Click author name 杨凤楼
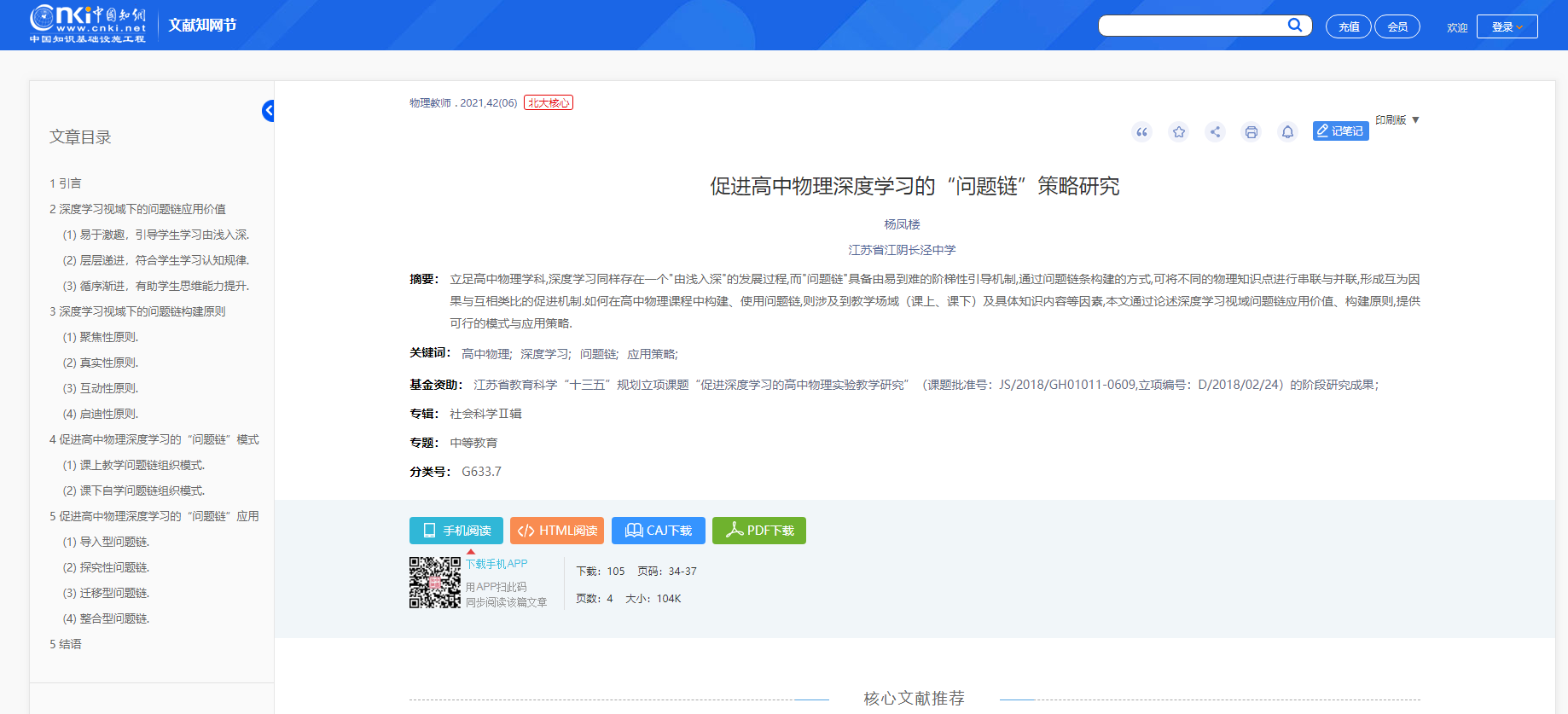Viewport: 1568px width, 714px height. 902,224
